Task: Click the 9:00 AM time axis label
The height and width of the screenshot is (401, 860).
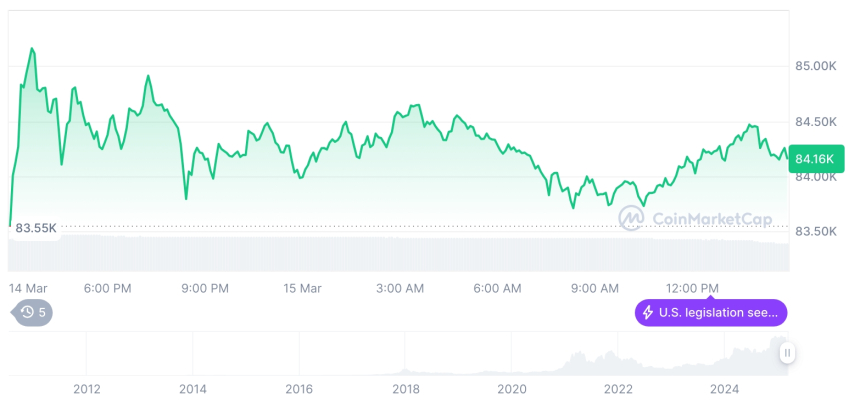Action: click(595, 289)
